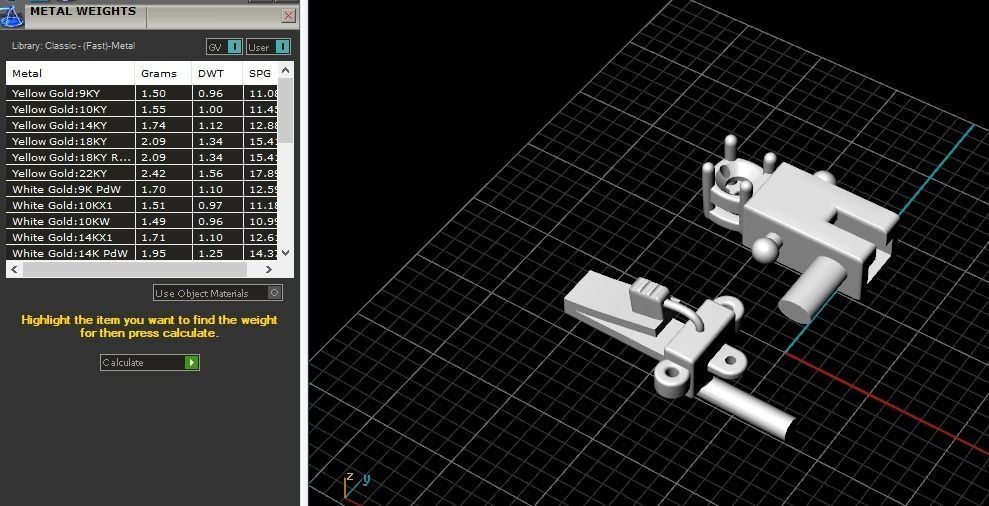Toggle the GV library switch

234,47
